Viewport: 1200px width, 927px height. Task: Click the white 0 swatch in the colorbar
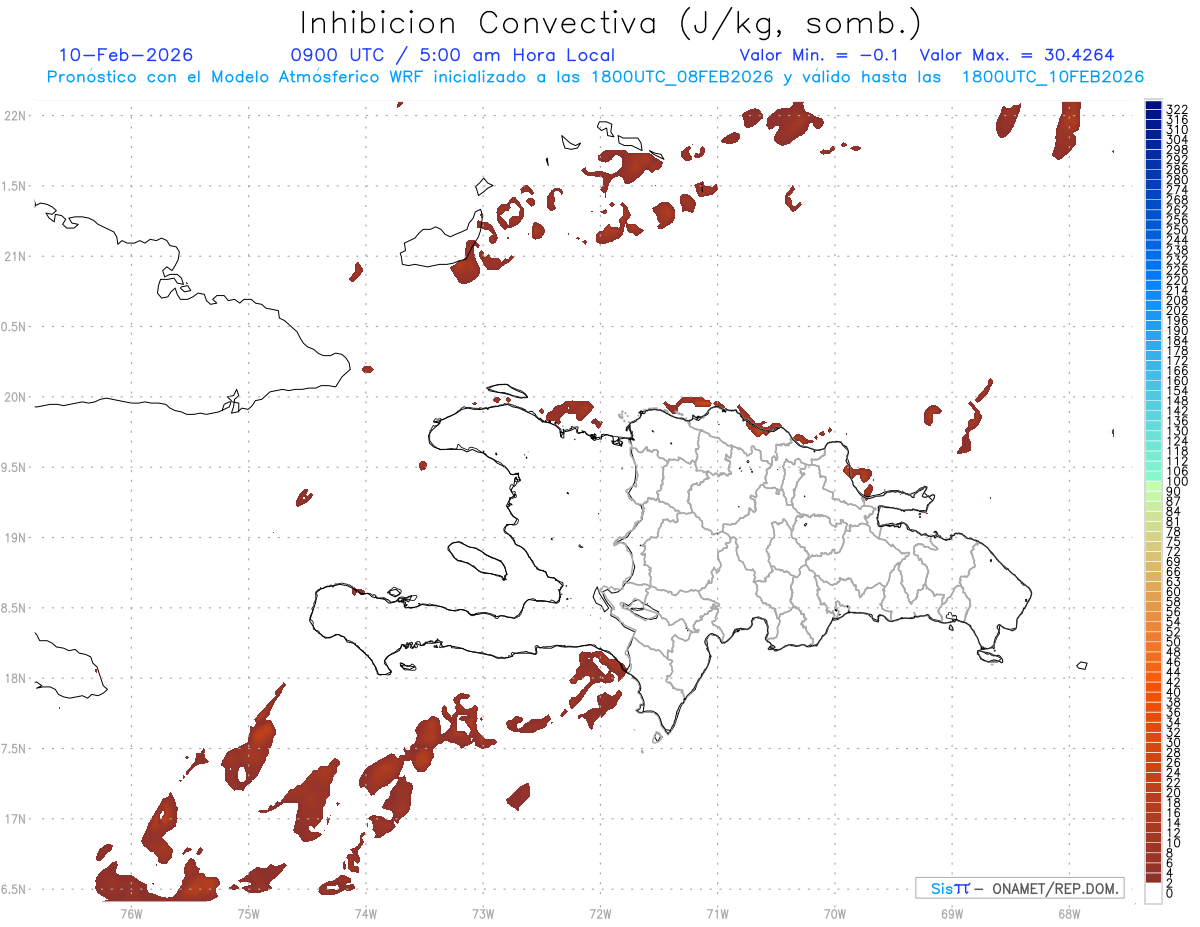(x=1153, y=894)
